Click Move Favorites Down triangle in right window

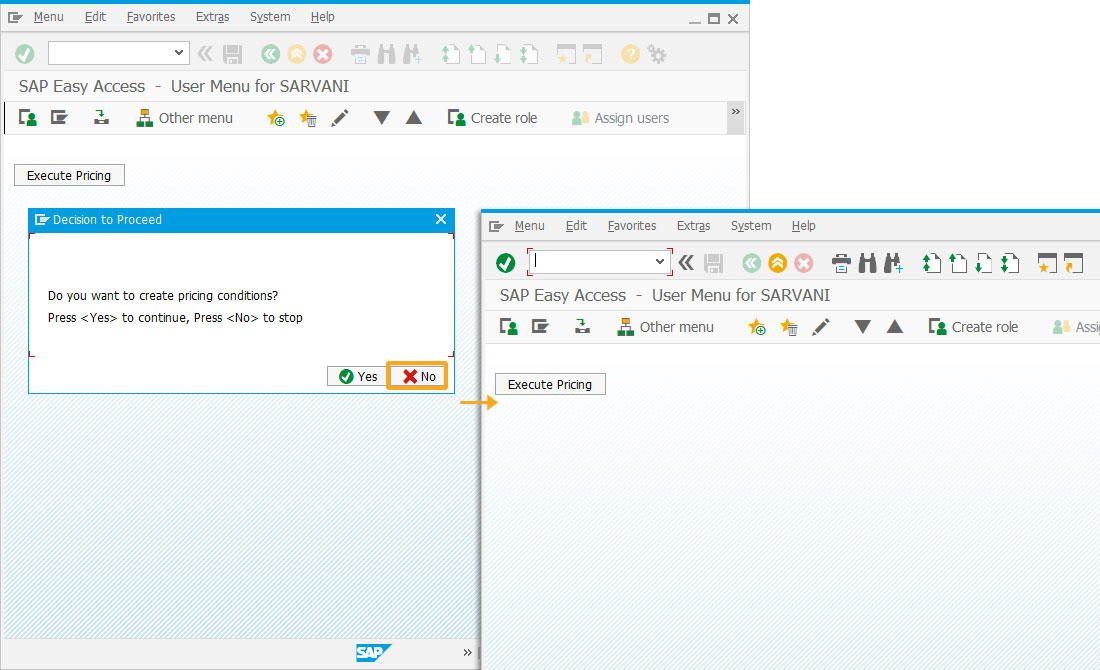[863, 327]
